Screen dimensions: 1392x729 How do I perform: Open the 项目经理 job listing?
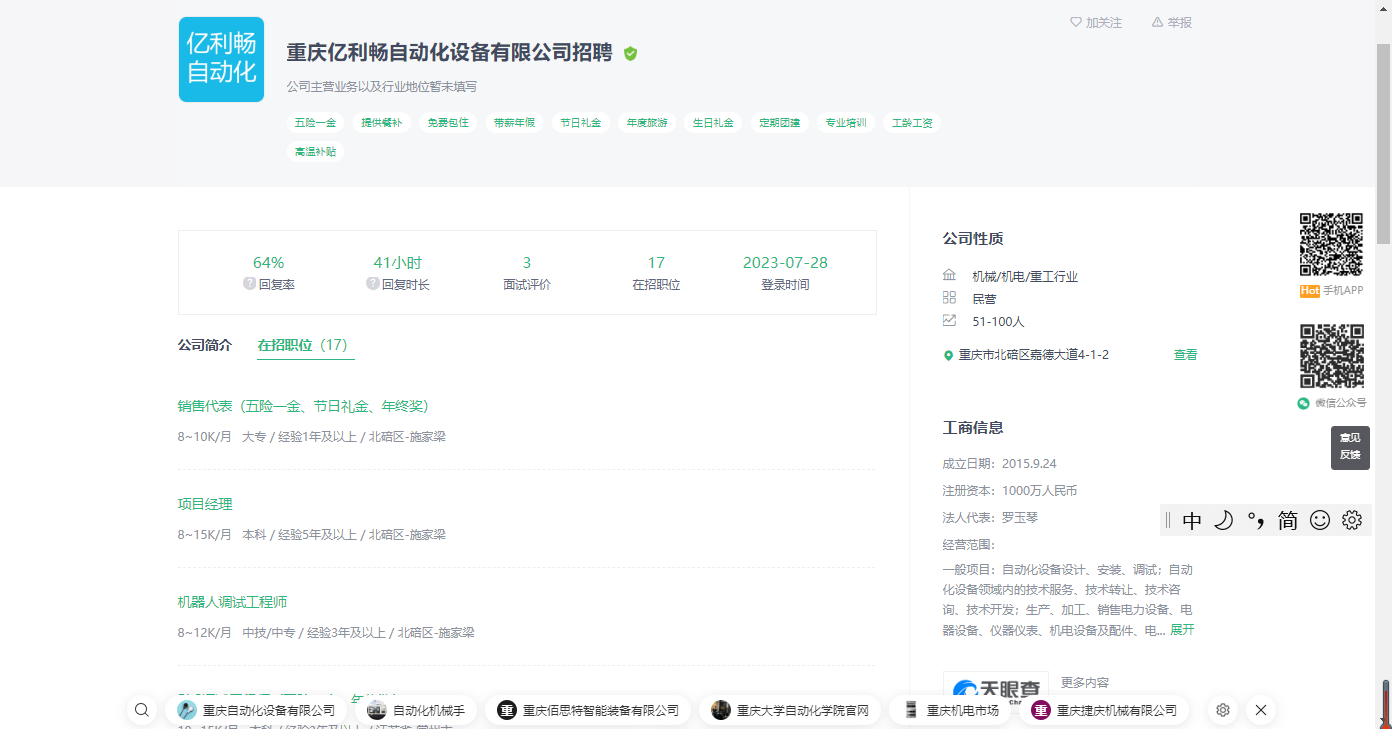click(205, 504)
